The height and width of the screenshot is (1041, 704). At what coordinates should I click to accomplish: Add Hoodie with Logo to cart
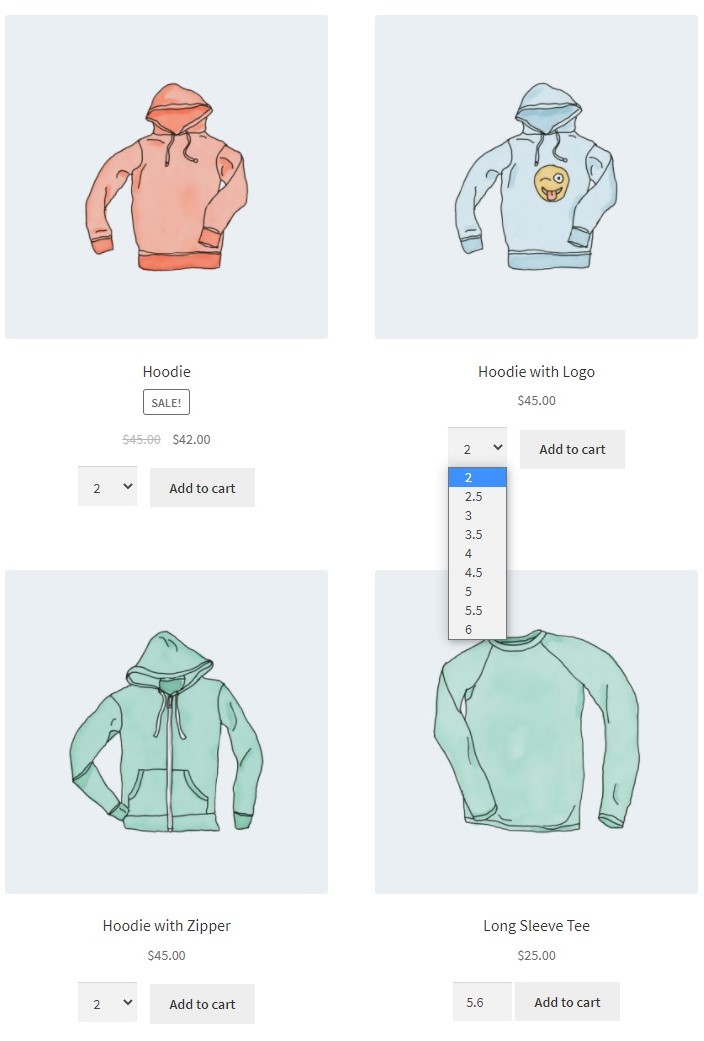pyautogui.click(x=572, y=449)
